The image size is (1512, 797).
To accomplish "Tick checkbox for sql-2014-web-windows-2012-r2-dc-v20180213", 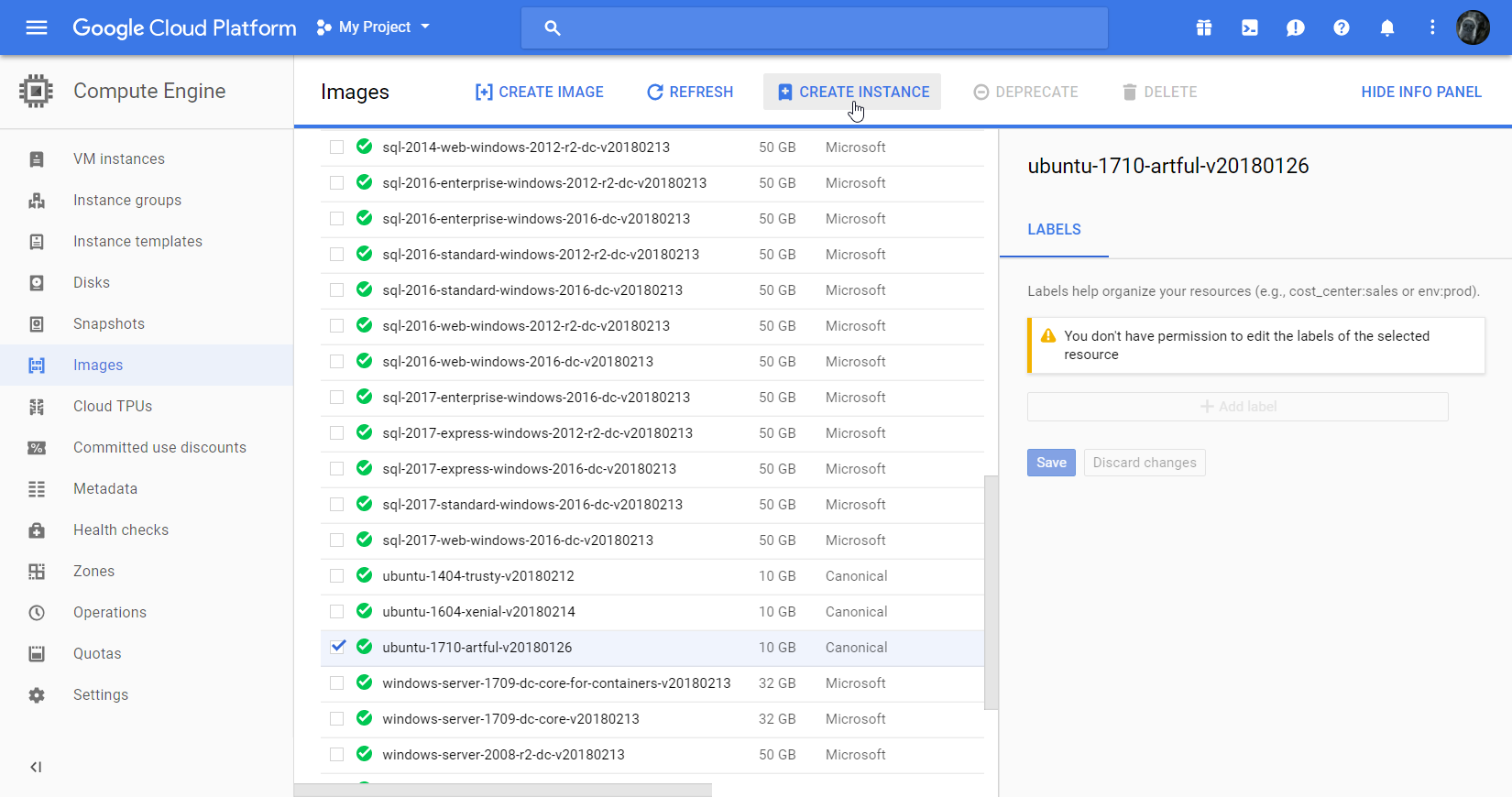I will 337,147.
